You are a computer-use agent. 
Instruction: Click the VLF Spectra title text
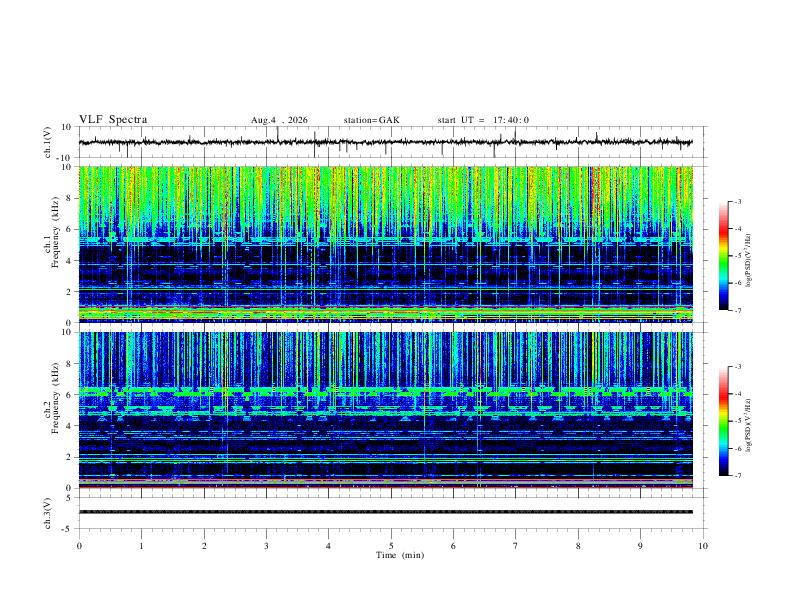click(x=113, y=120)
